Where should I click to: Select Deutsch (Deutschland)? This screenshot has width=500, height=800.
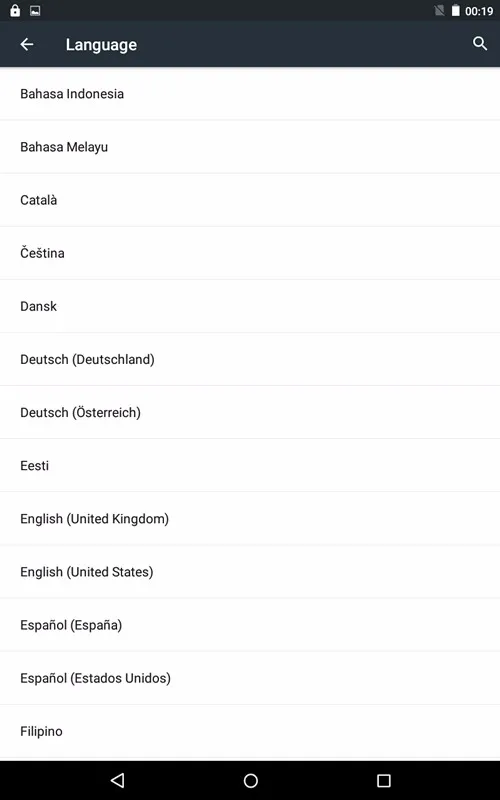250,359
